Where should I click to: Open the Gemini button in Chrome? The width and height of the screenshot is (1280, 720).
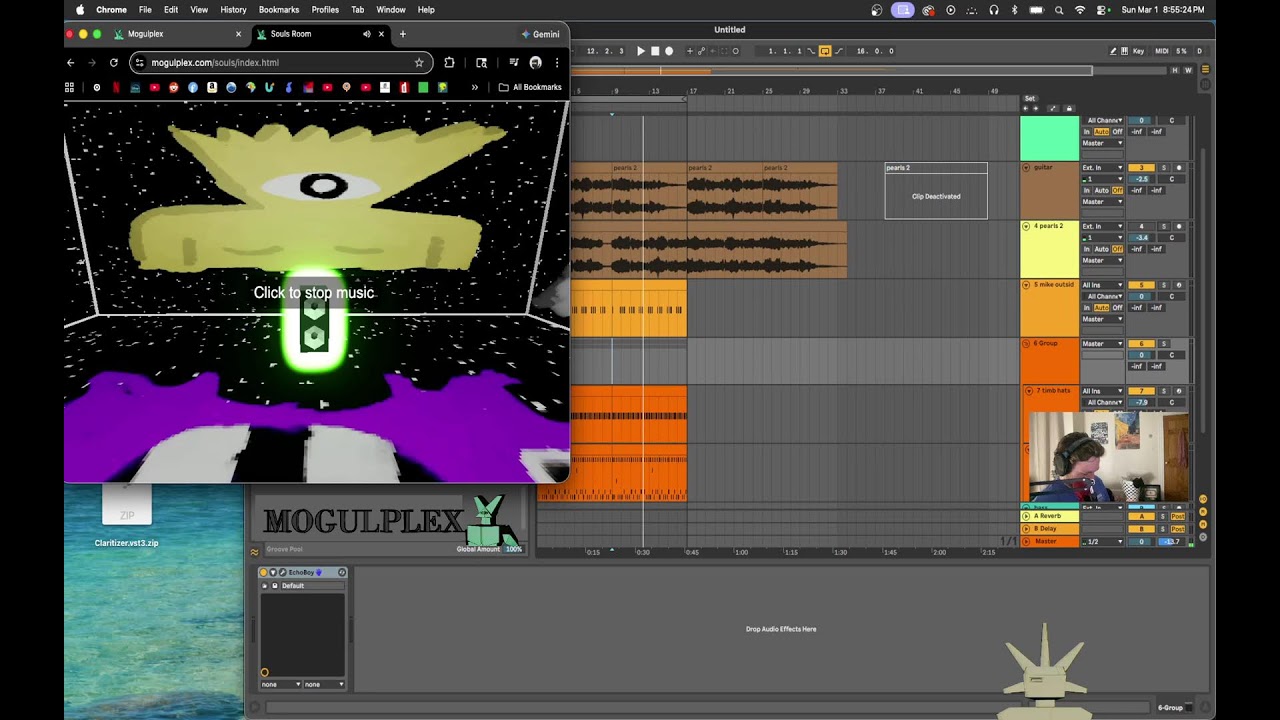[x=542, y=34]
